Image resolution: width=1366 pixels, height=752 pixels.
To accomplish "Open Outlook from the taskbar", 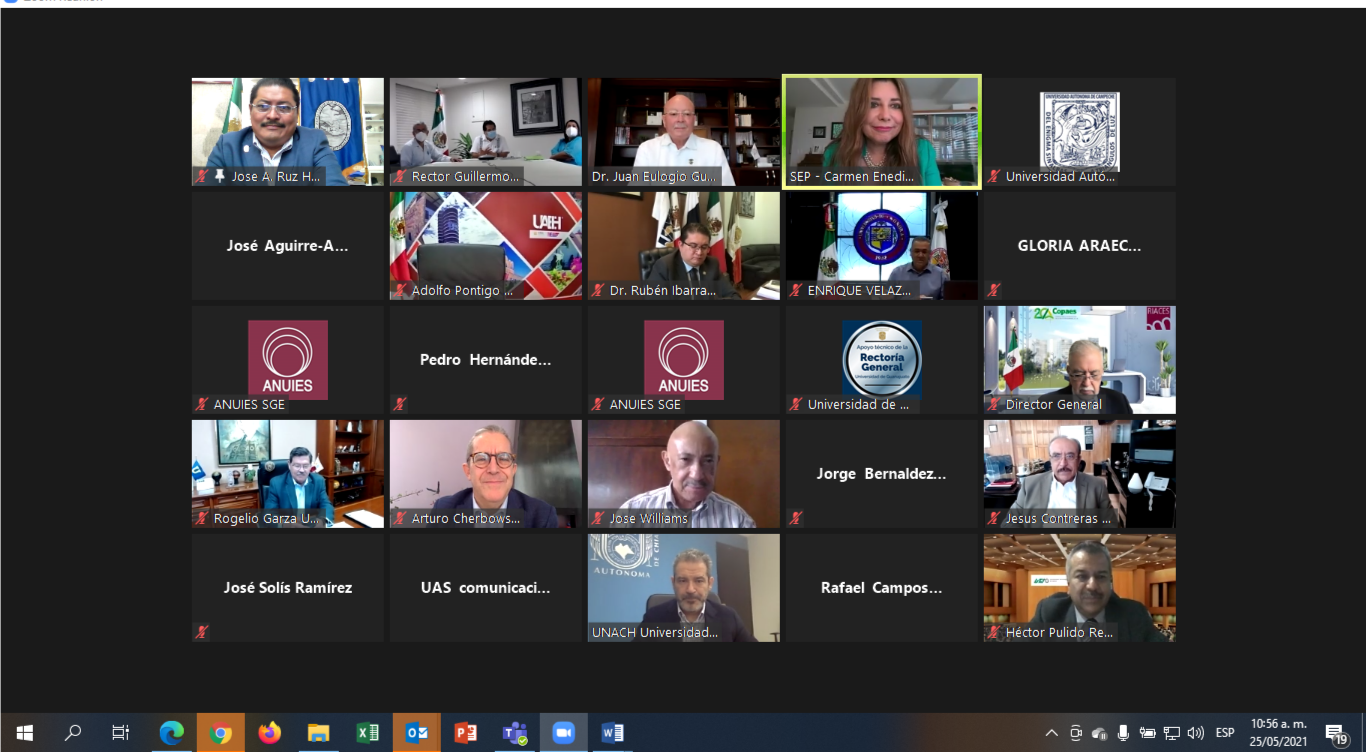I will [x=417, y=733].
